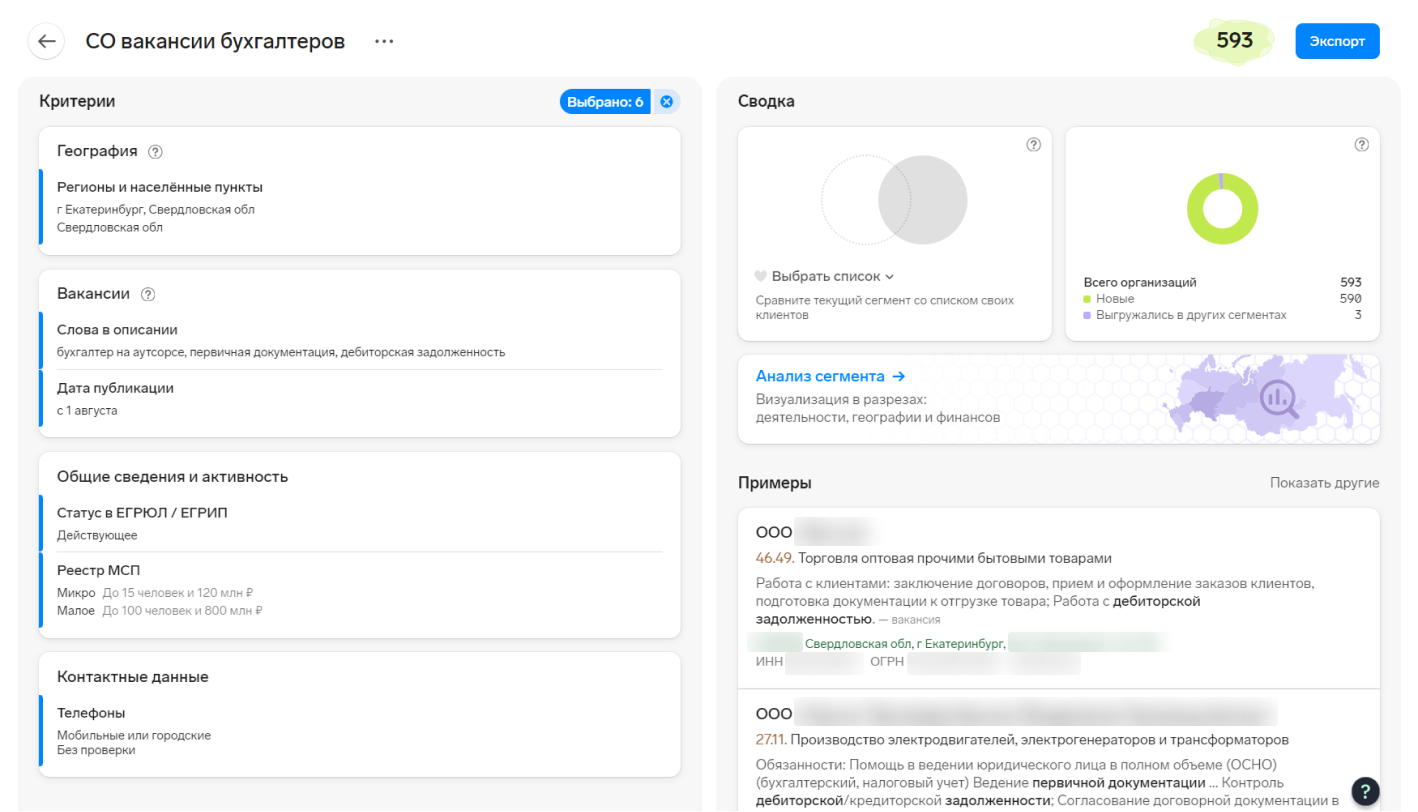This screenshot has width=1418, height=812.
Task: Clear selected criteria with the X icon
Action: (666, 101)
